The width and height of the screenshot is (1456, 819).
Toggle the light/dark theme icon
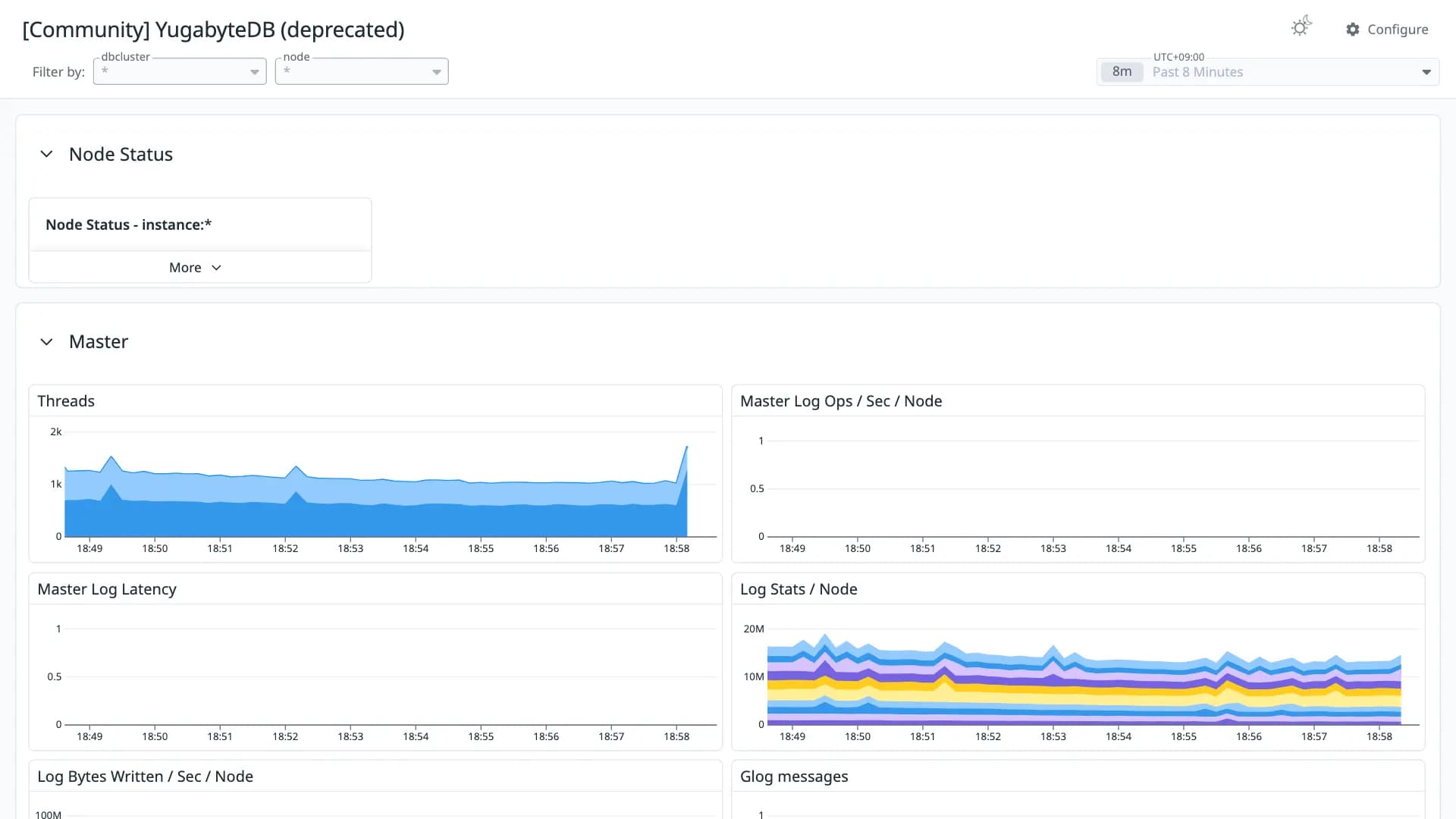pyautogui.click(x=1301, y=27)
